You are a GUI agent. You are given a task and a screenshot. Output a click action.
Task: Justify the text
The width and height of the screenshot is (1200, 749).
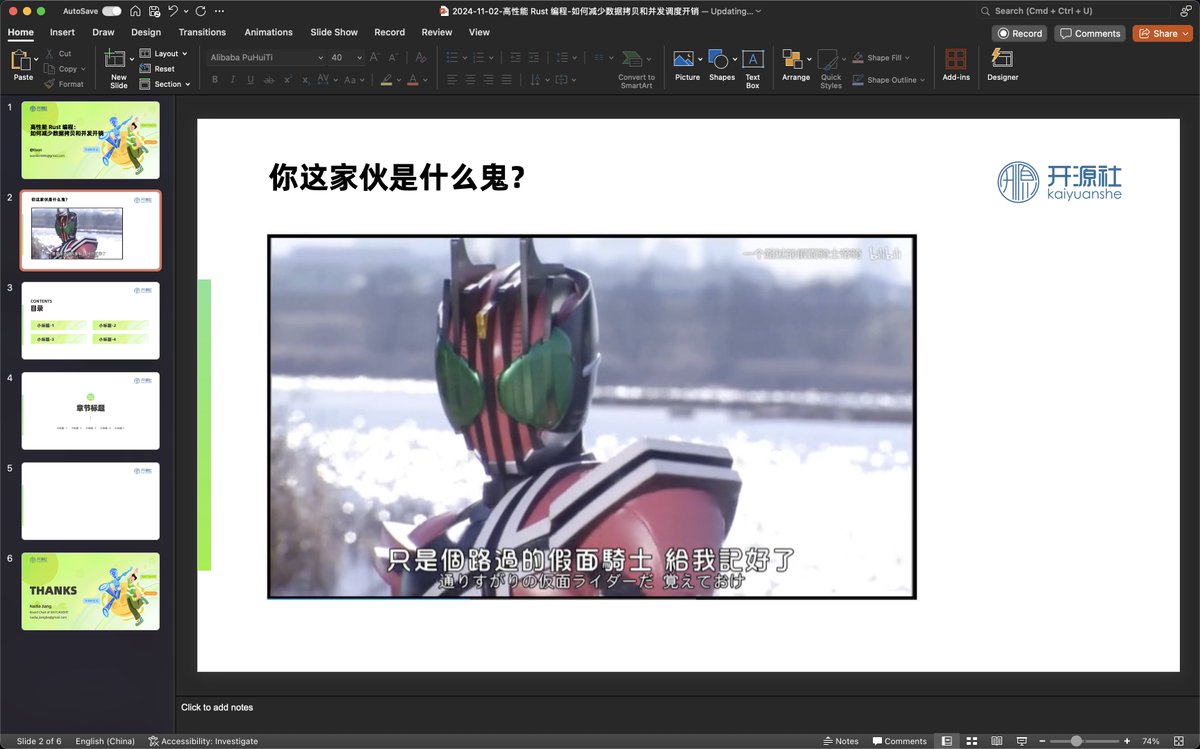(x=506, y=80)
